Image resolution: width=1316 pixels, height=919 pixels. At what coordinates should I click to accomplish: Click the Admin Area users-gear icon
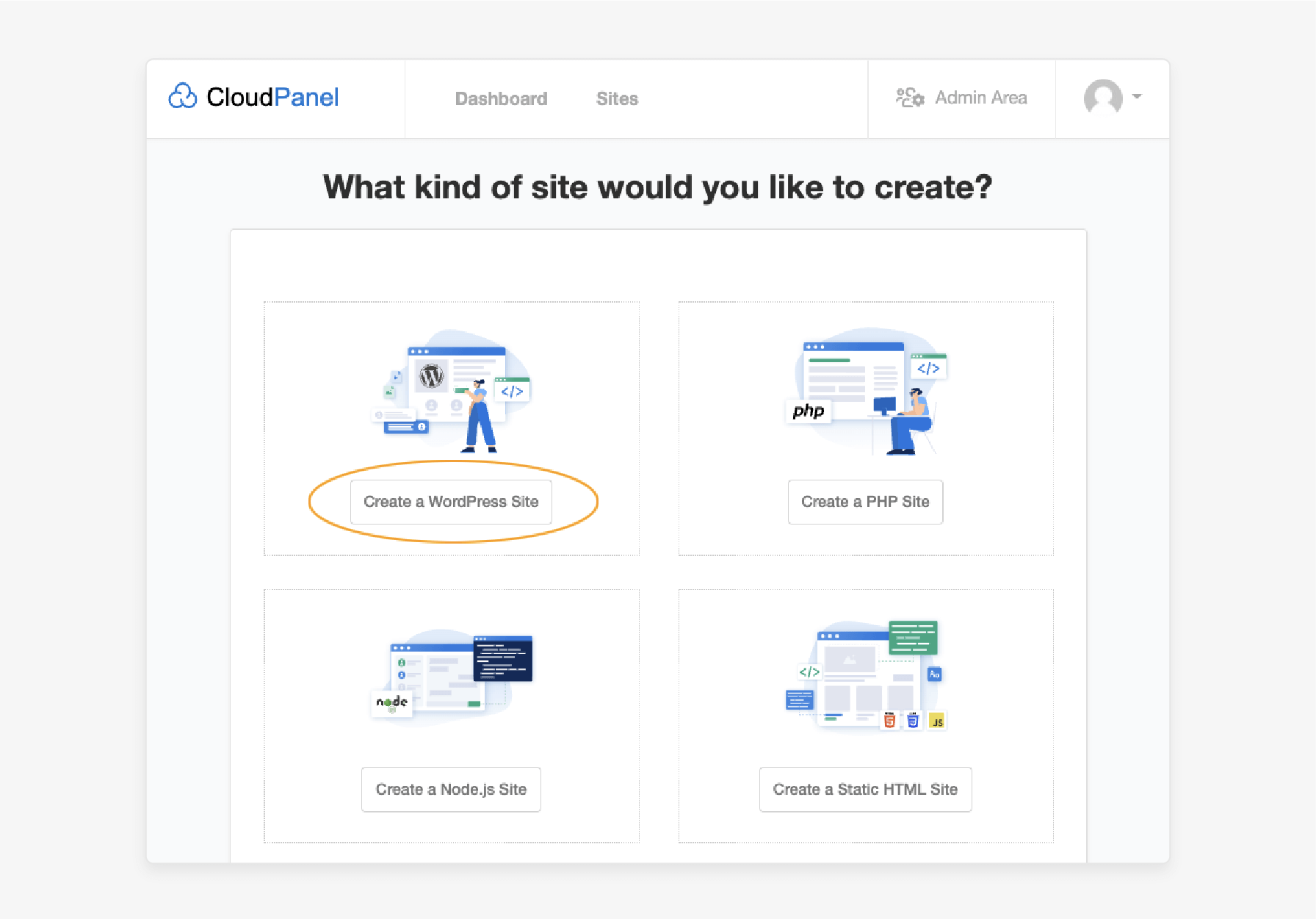[x=910, y=97]
